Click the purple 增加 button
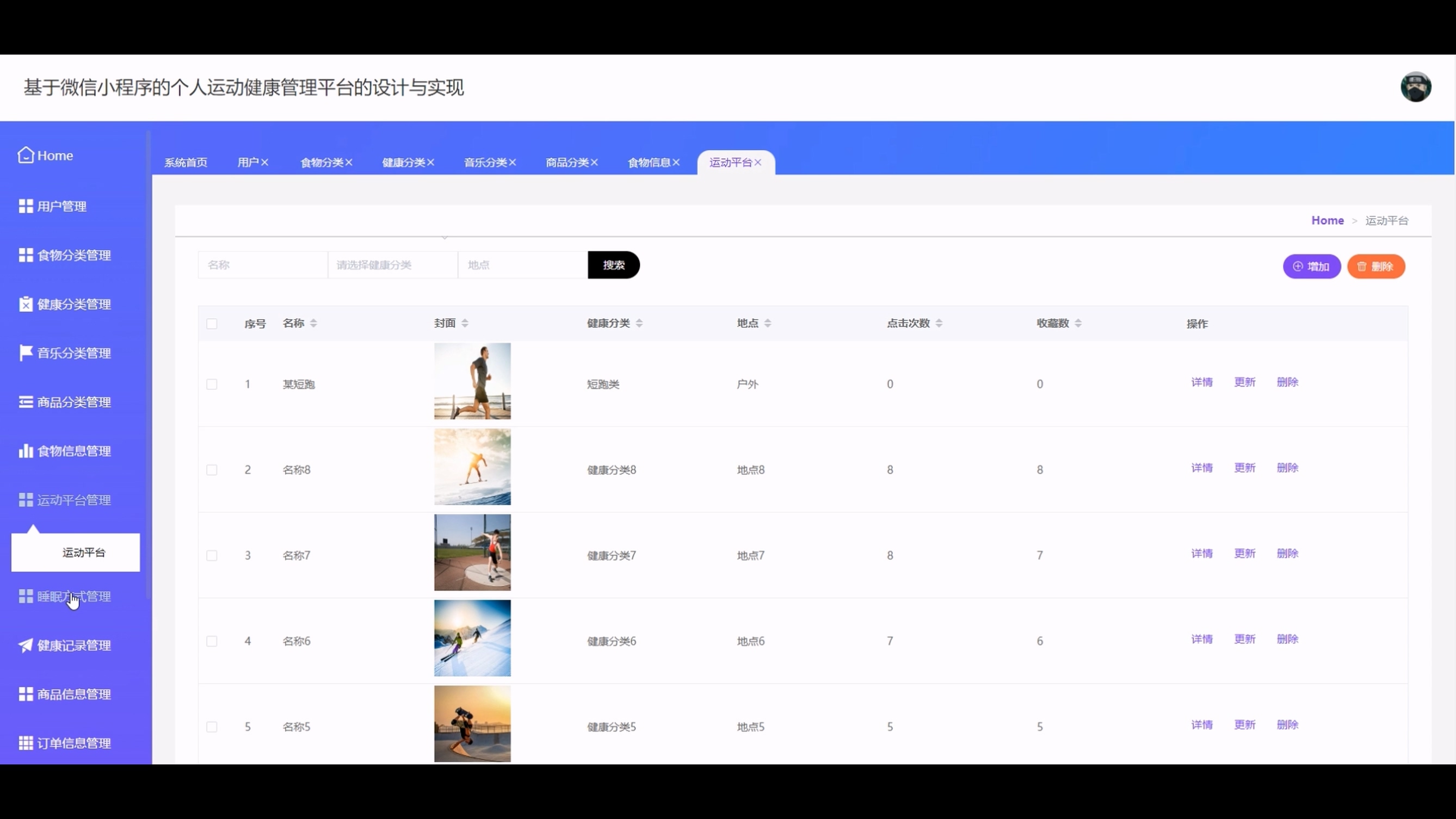This screenshot has width=1456, height=819. coord(1312,266)
